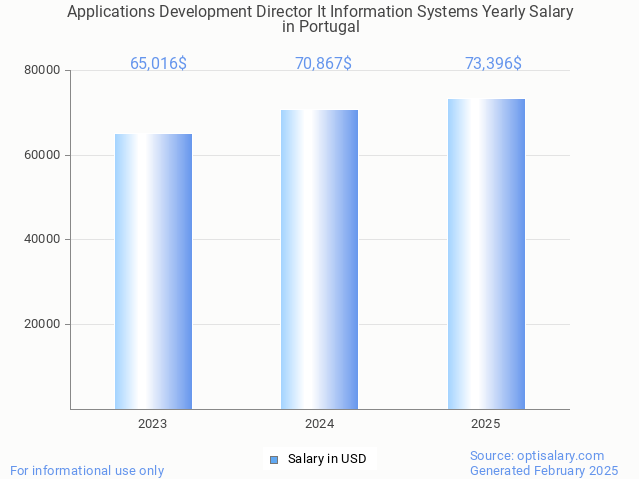The height and width of the screenshot is (479, 639).
Task: Select the 73,396$ value label
Action: click(493, 64)
